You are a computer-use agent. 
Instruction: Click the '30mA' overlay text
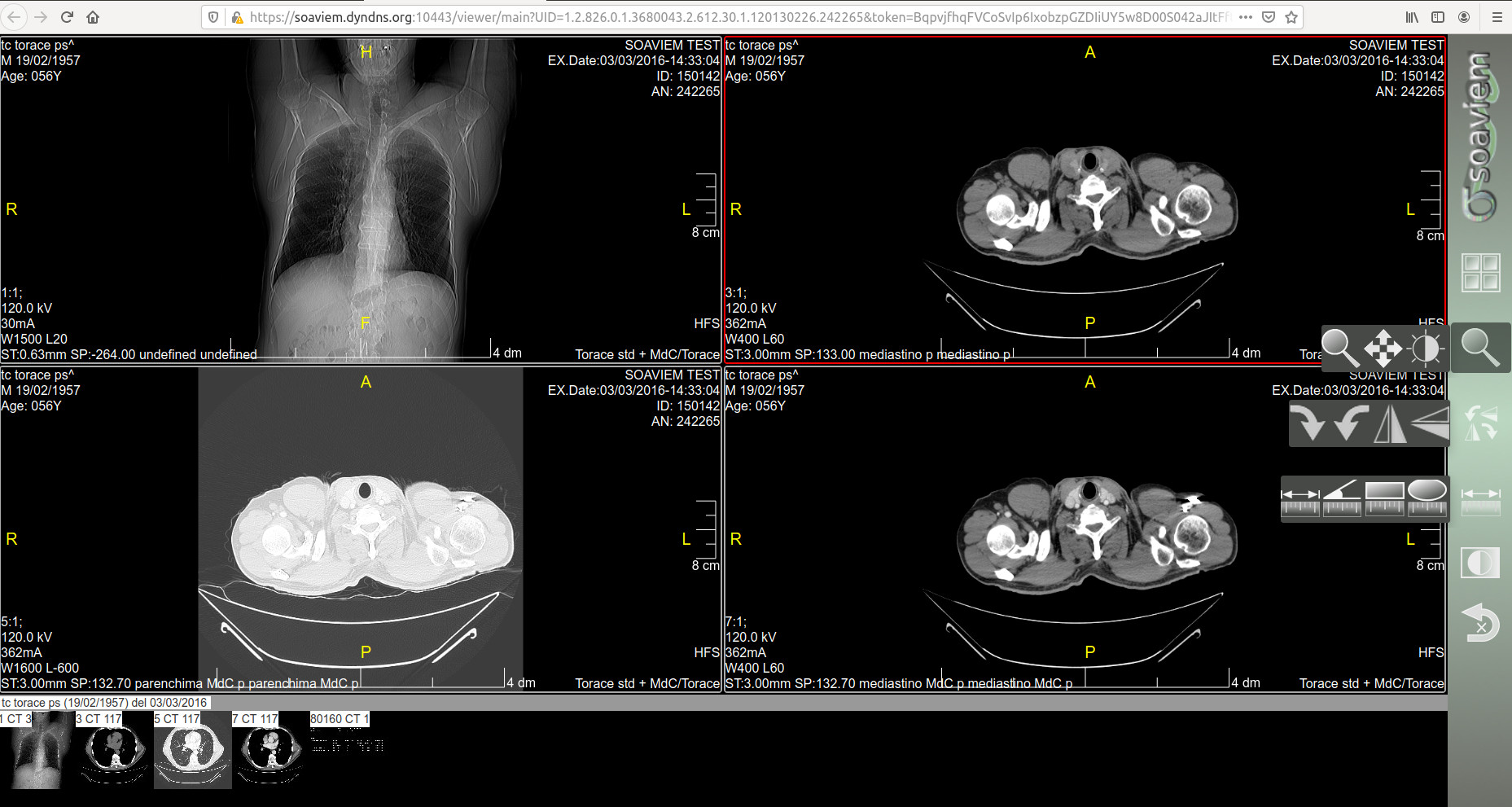pos(18,323)
